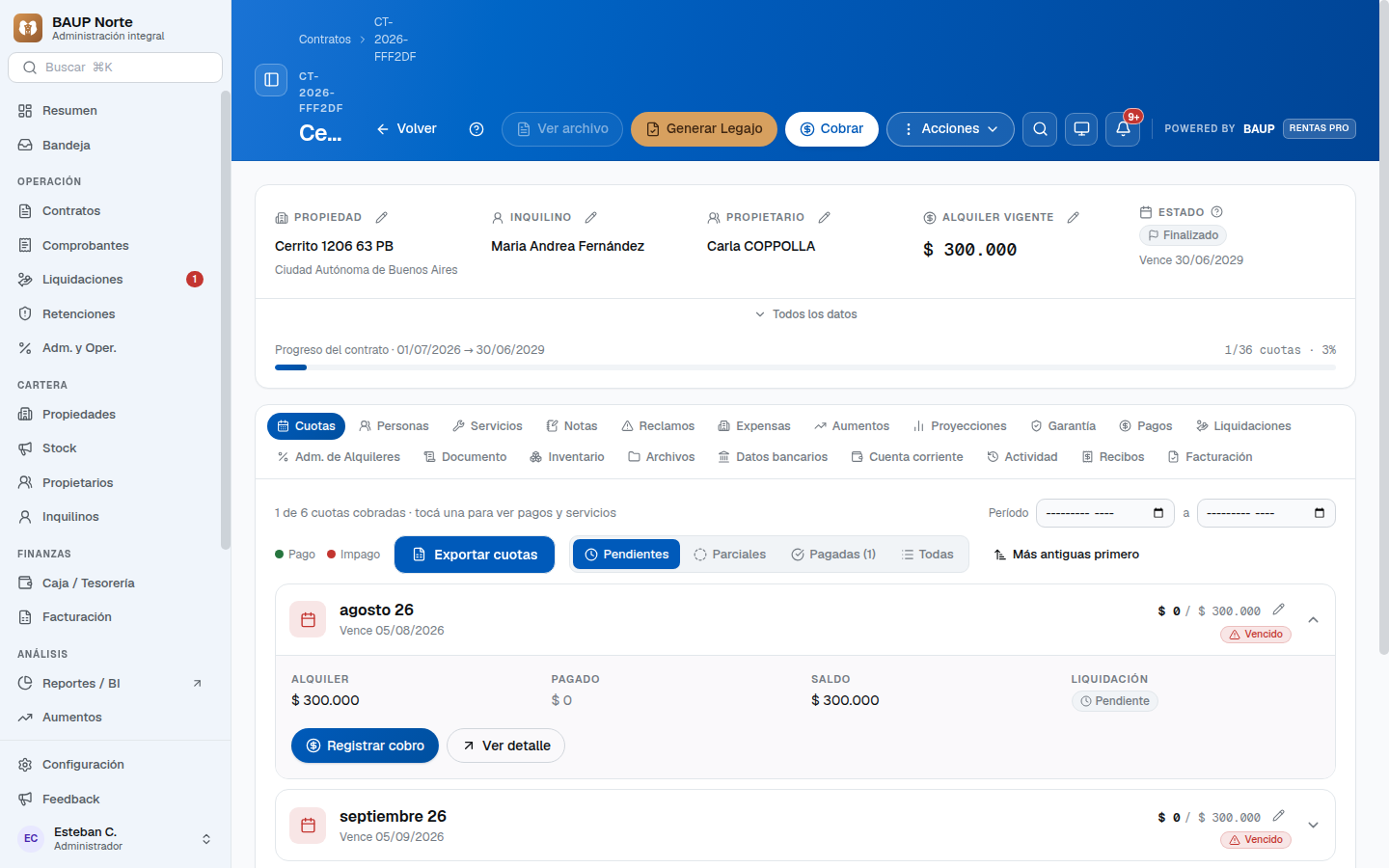This screenshot has height=868, width=1389.
Task: Expand Todos los datos
Action: (805, 314)
